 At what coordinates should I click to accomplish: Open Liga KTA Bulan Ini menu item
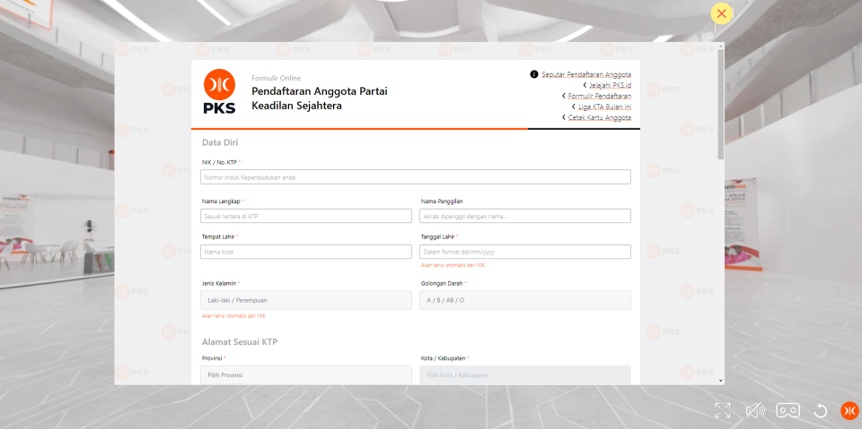click(x=604, y=107)
